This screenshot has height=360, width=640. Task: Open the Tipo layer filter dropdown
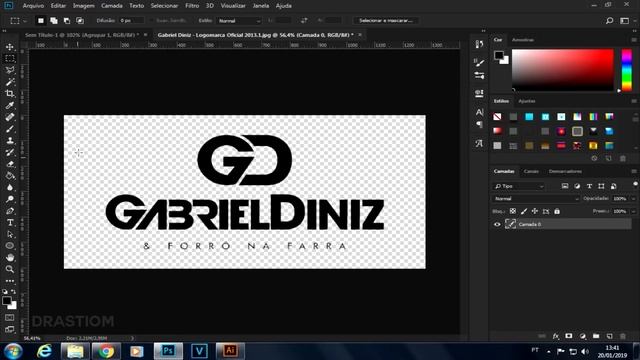point(518,186)
